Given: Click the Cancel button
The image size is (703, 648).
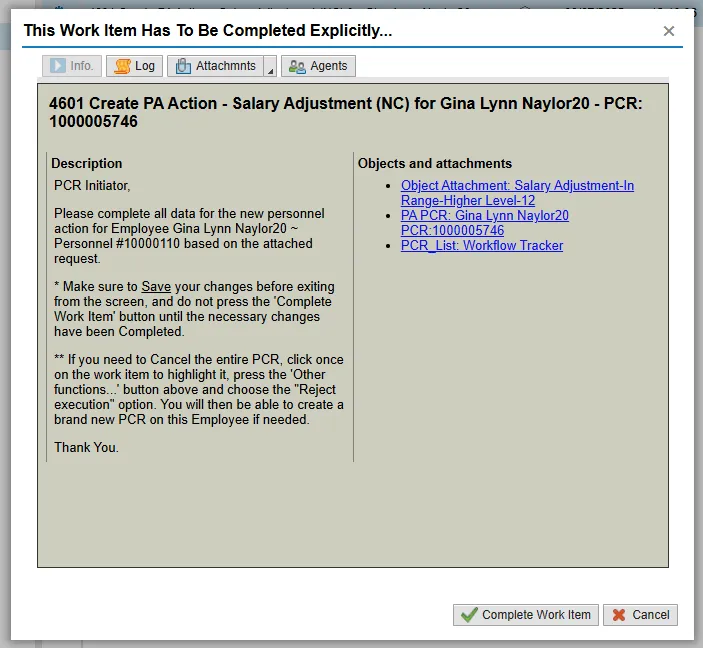Looking at the screenshot, I should [640, 615].
